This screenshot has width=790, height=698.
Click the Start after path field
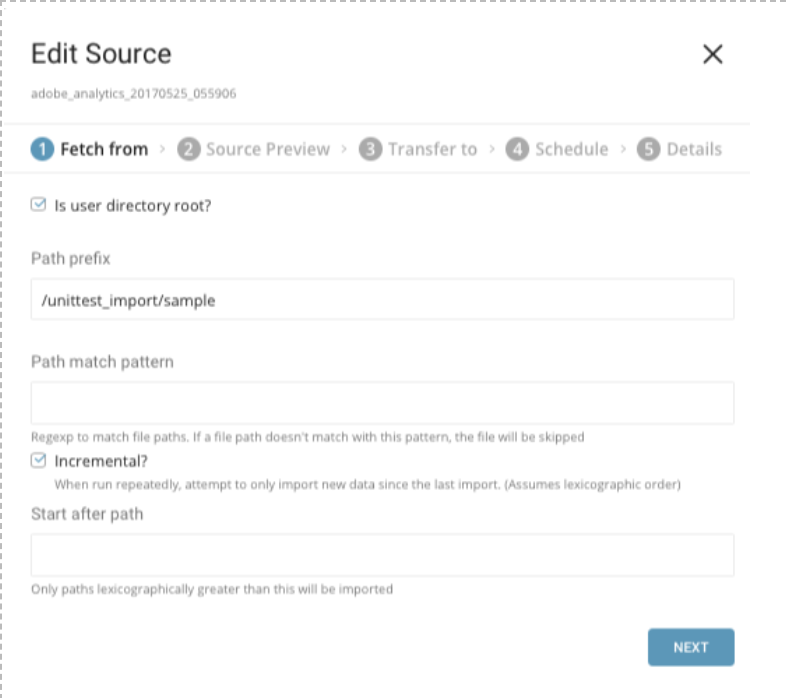pyautogui.click(x=382, y=554)
